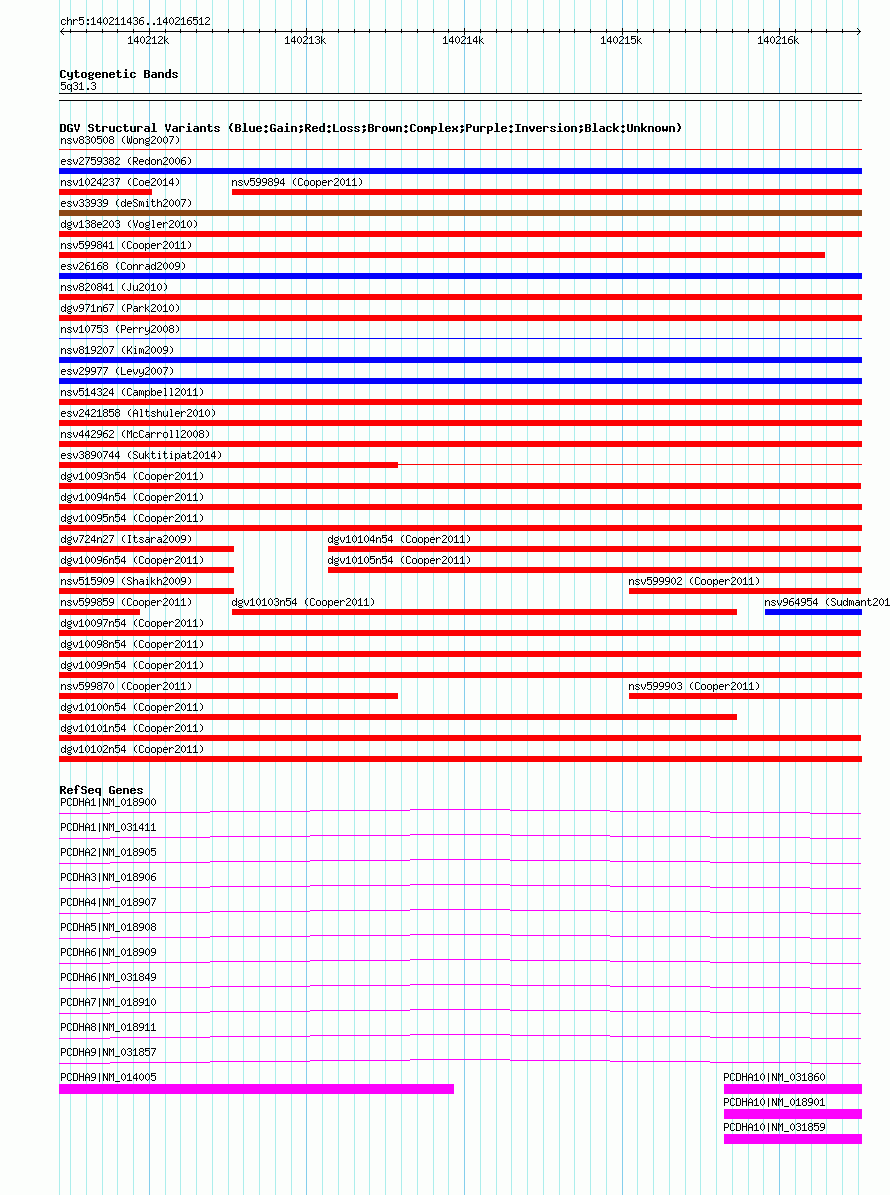Click variant nsv10753 (Perry2008)
890x1195 pixels.
(x=120, y=329)
